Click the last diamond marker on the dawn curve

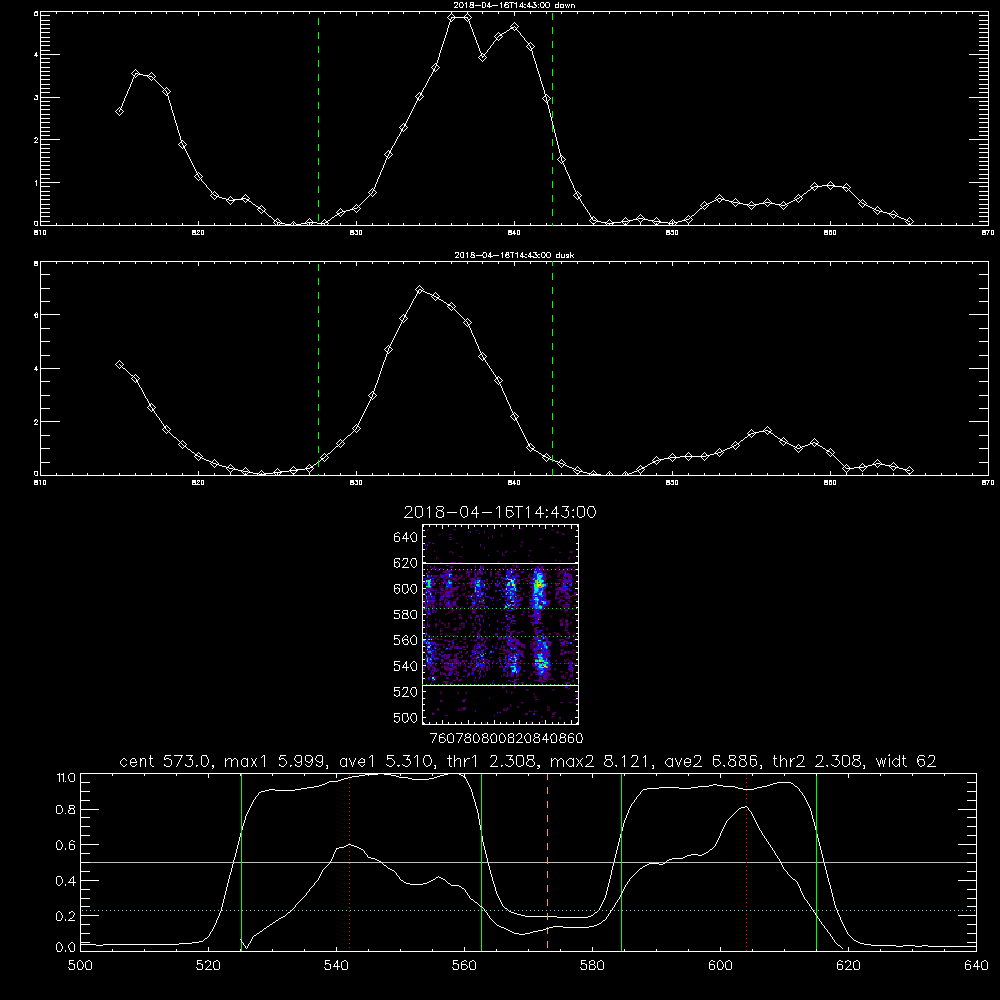909,221
